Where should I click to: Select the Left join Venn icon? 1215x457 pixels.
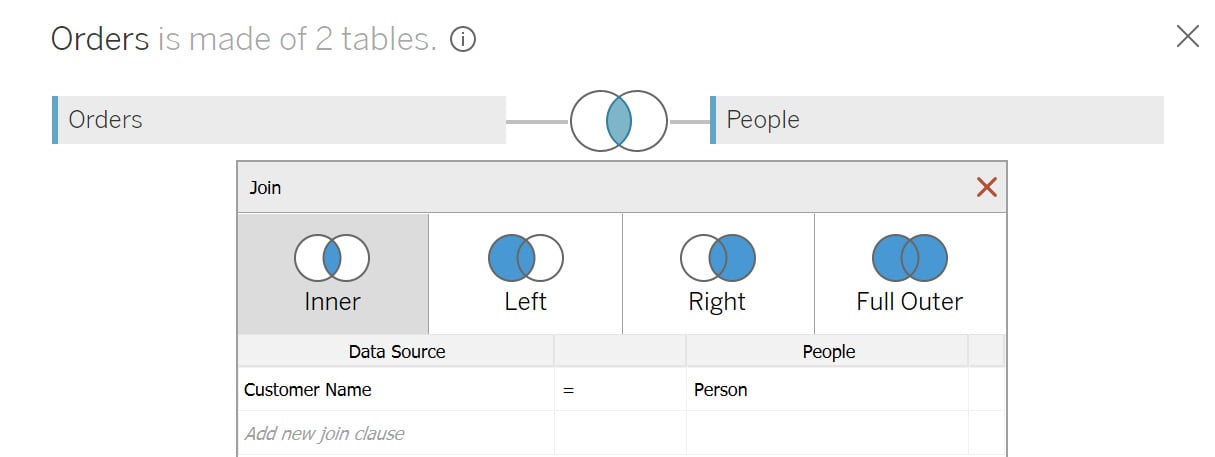526,259
